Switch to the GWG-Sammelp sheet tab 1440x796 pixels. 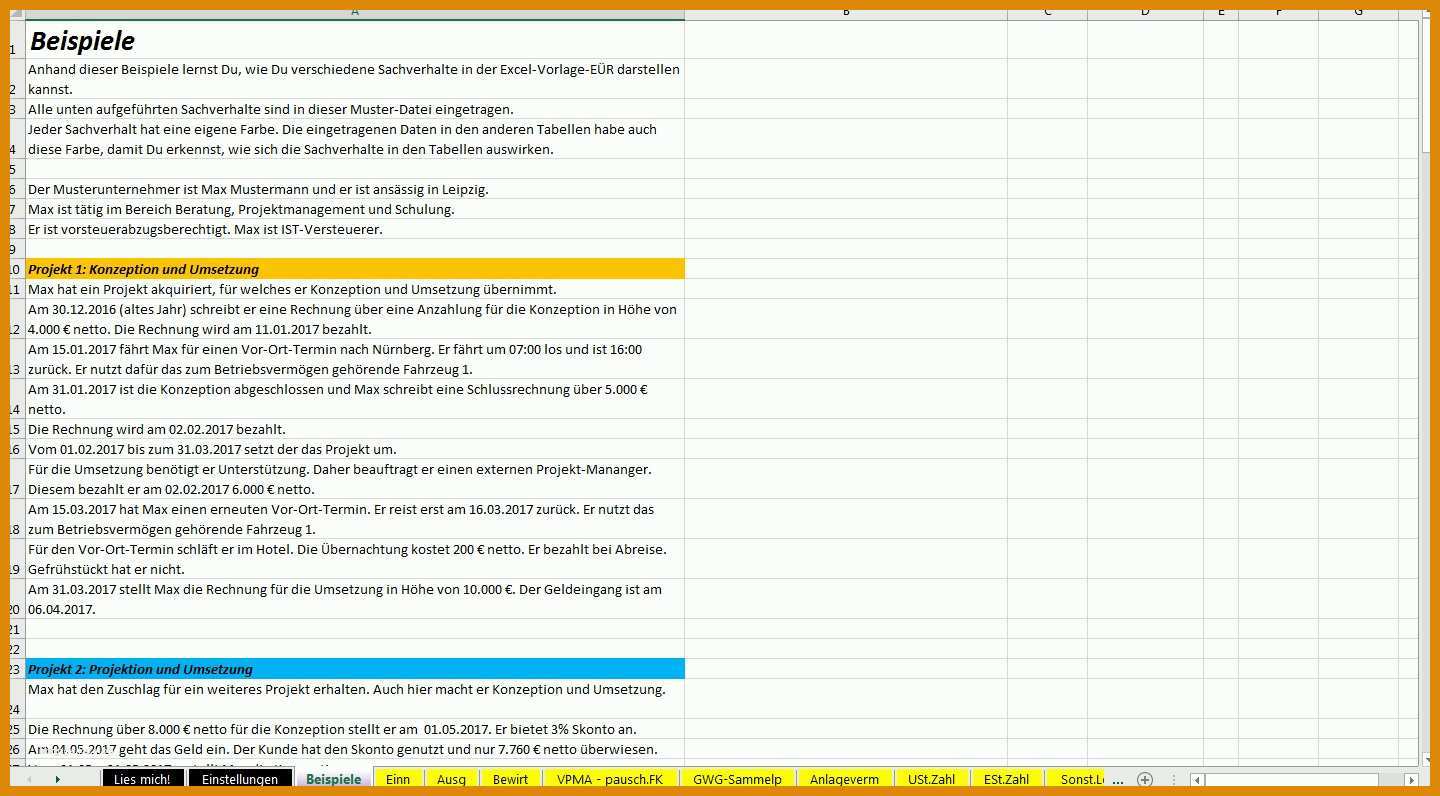[x=737, y=779]
